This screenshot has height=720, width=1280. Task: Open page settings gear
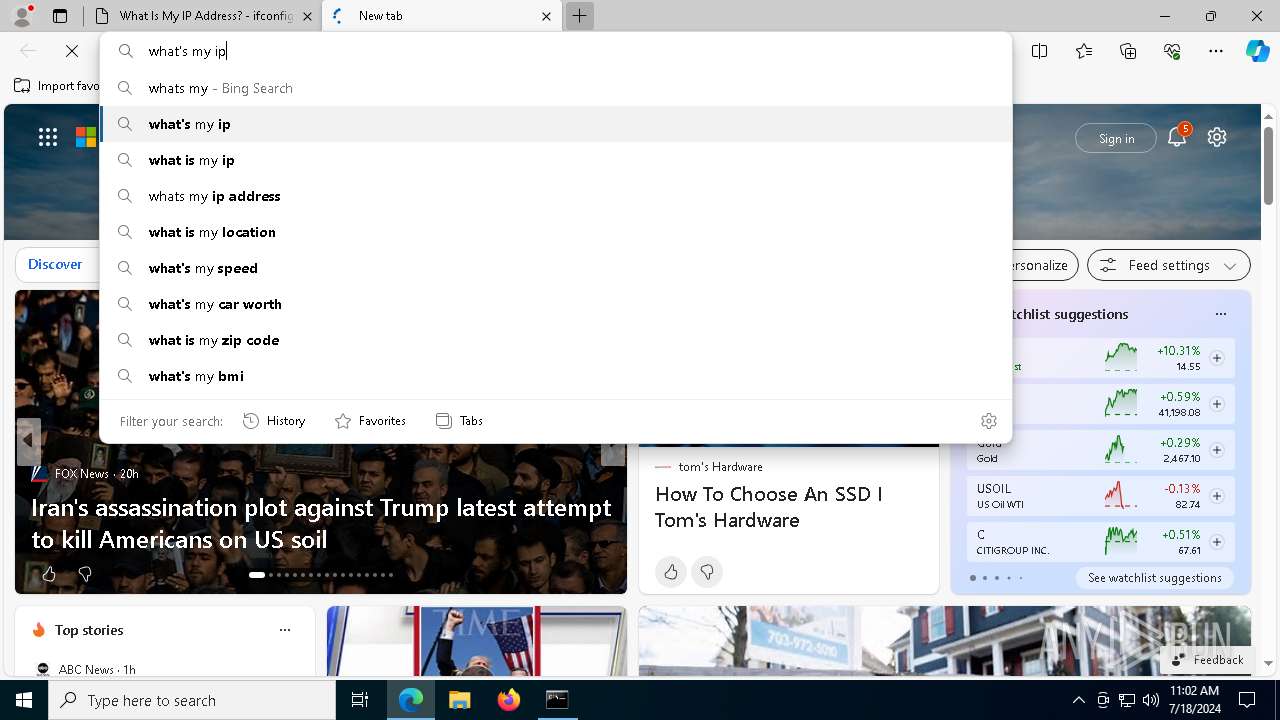1217,137
